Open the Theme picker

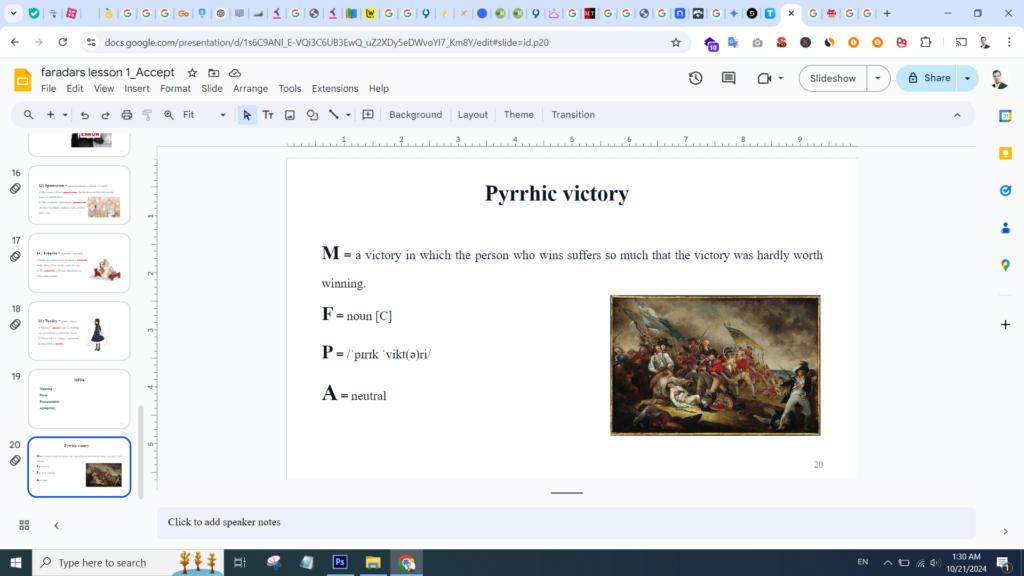(518, 114)
